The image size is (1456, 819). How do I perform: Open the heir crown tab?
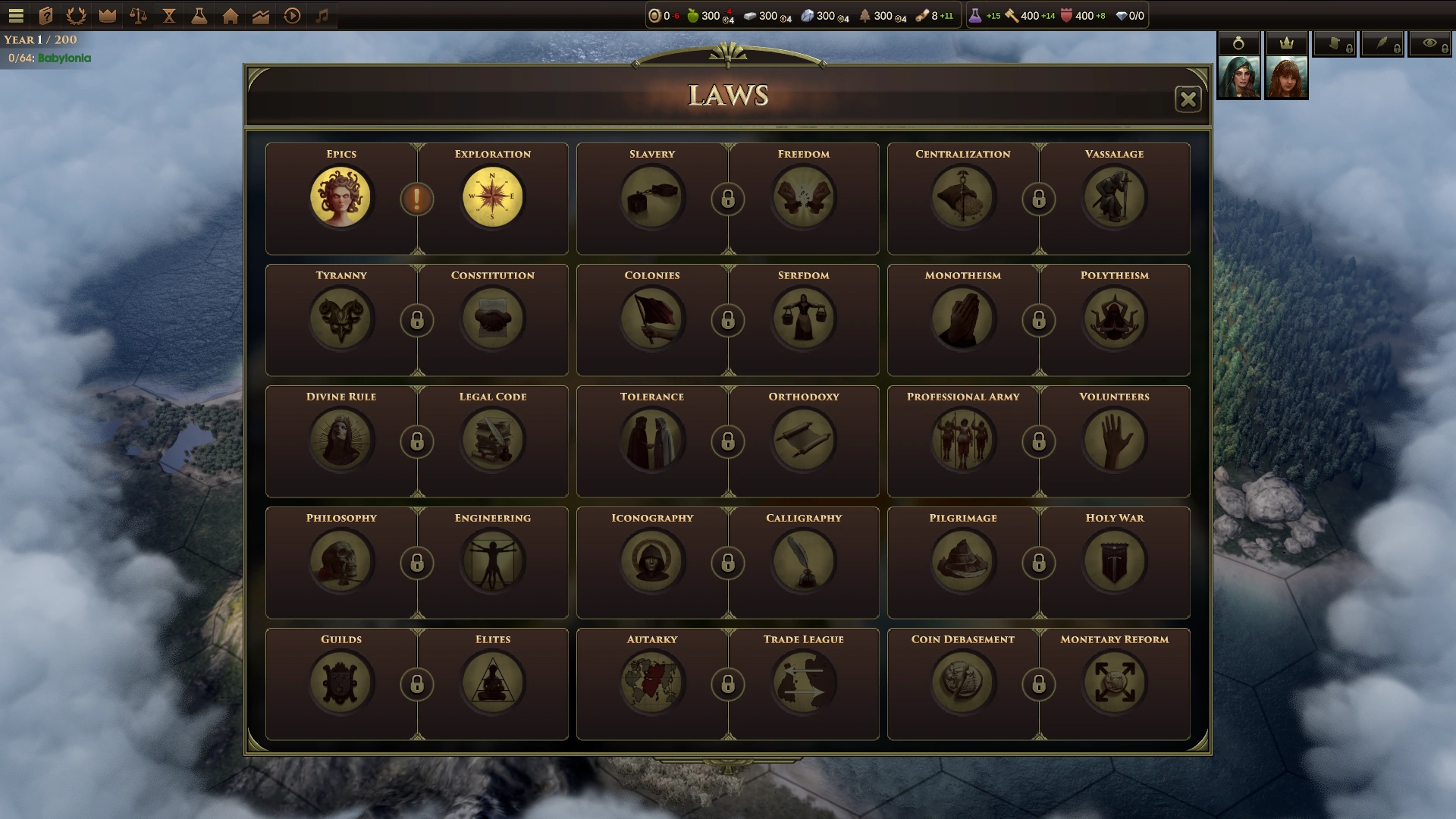pyautogui.click(x=1286, y=43)
